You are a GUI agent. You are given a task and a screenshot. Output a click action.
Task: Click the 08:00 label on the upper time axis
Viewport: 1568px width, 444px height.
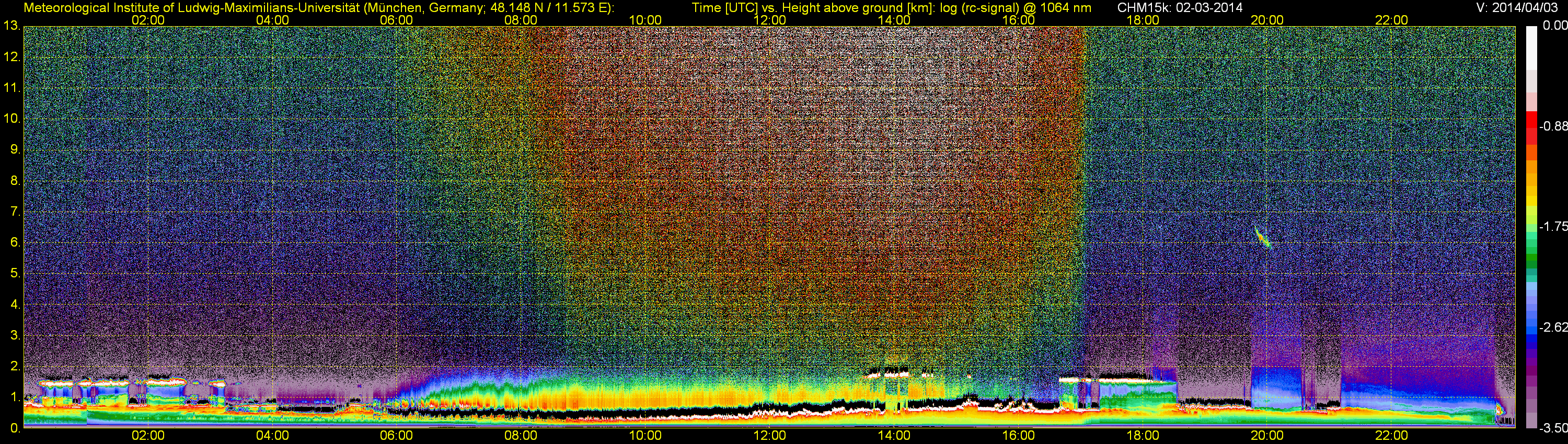521,20
